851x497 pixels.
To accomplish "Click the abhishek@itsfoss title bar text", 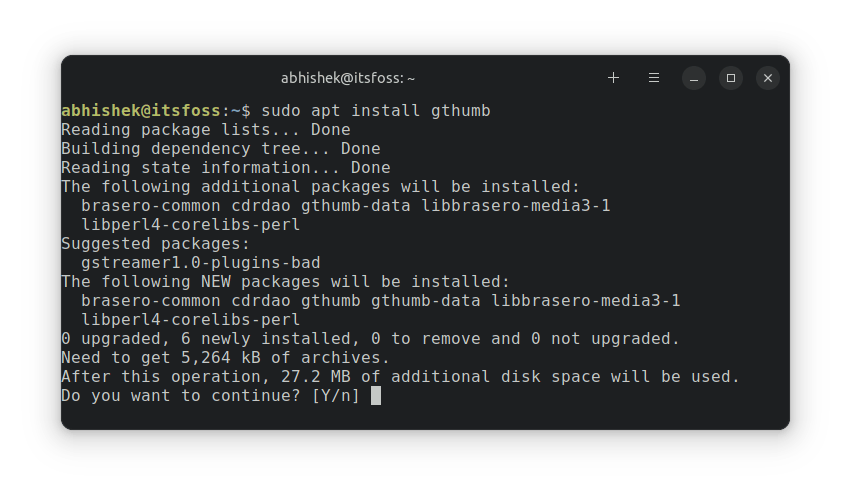I will (347, 78).
